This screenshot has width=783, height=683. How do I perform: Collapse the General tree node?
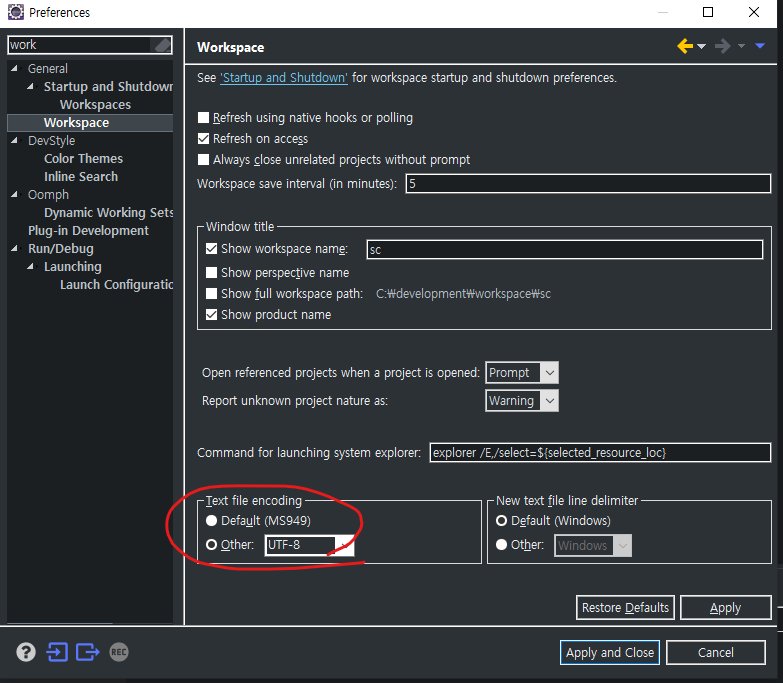(x=14, y=68)
